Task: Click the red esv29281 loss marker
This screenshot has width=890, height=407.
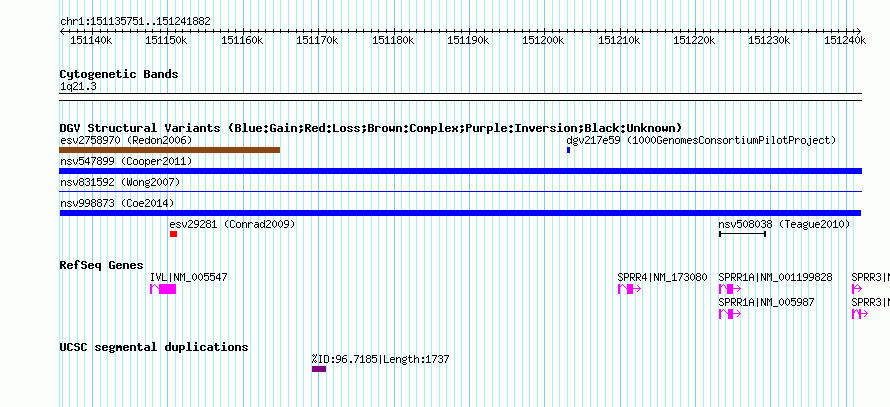Action: [173, 234]
